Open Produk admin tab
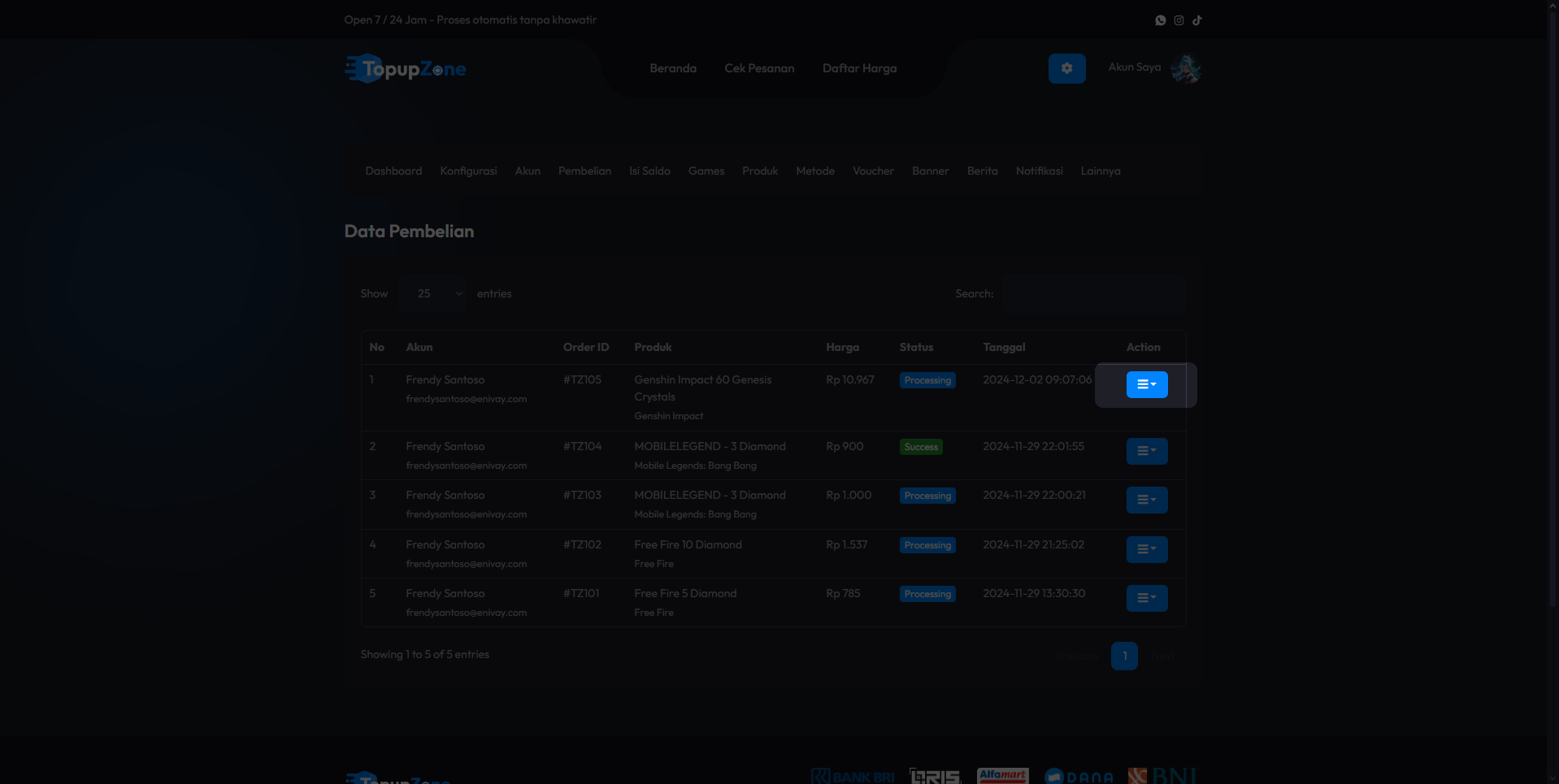Viewport: 1559px width, 784px height. [x=760, y=171]
